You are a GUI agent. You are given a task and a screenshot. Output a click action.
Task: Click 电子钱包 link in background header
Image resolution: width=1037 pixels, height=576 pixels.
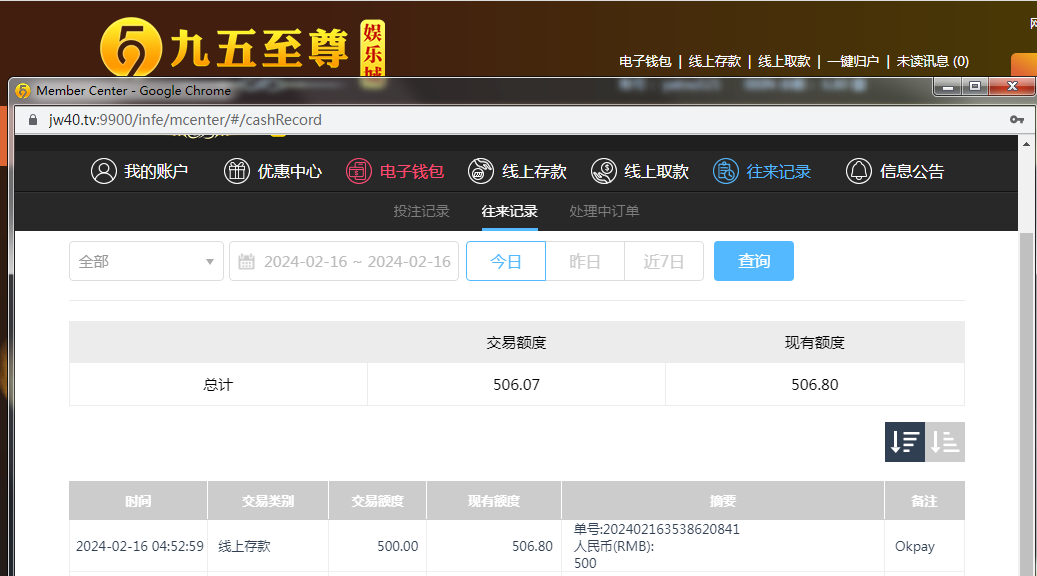645,62
